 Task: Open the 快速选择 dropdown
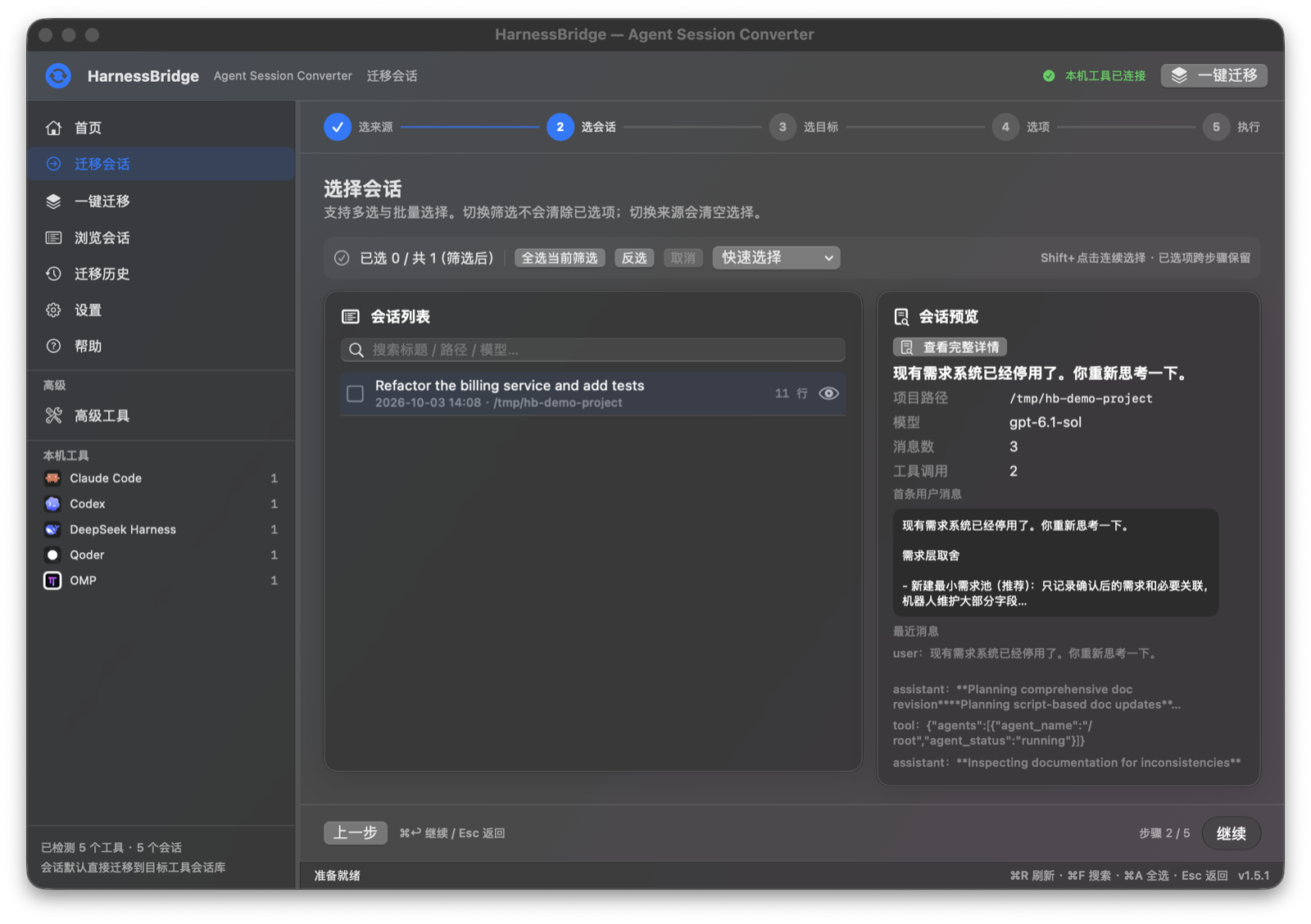click(776, 258)
